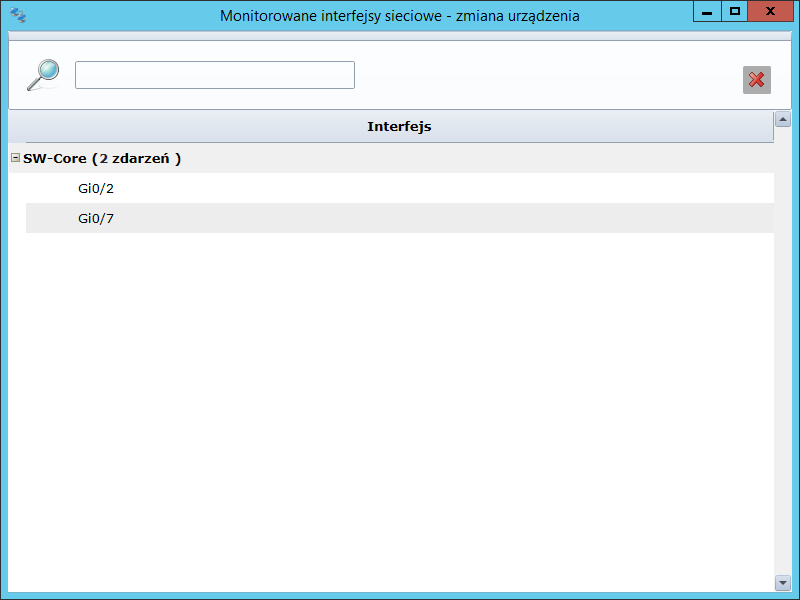Click the scroll up arrow

click(x=782, y=119)
